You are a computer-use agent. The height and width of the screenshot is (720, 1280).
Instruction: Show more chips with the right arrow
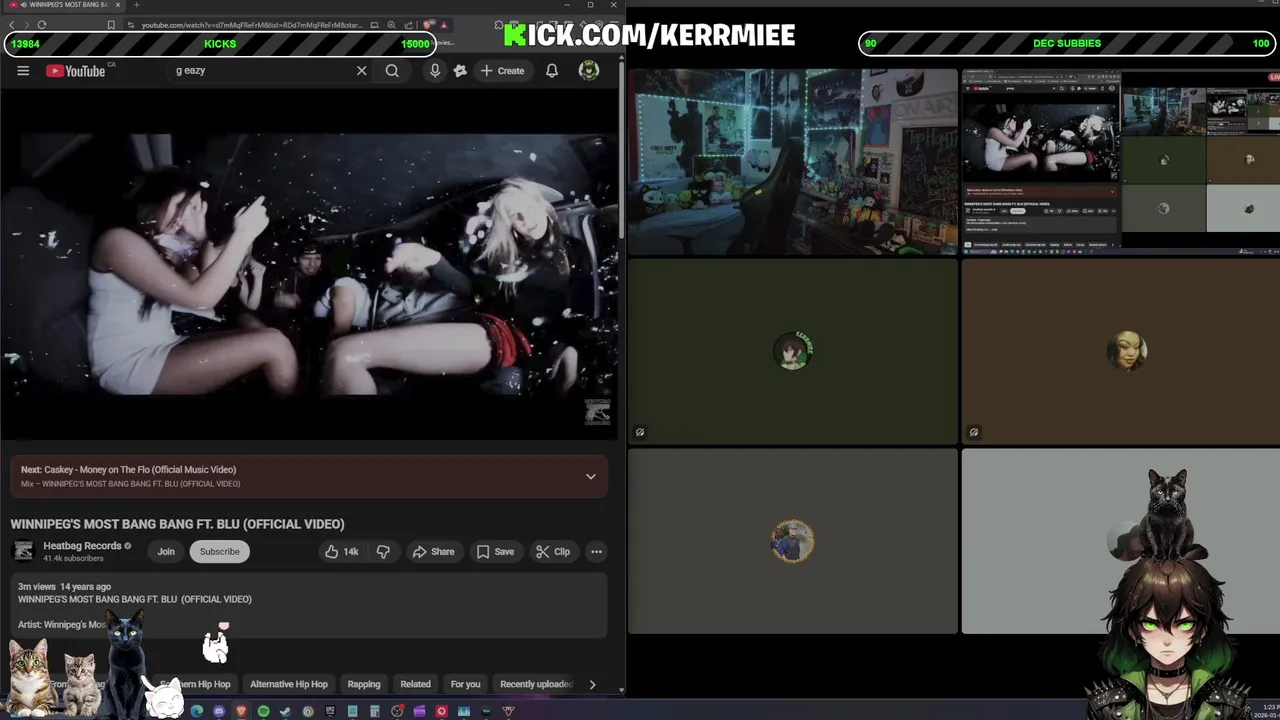[592, 684]
